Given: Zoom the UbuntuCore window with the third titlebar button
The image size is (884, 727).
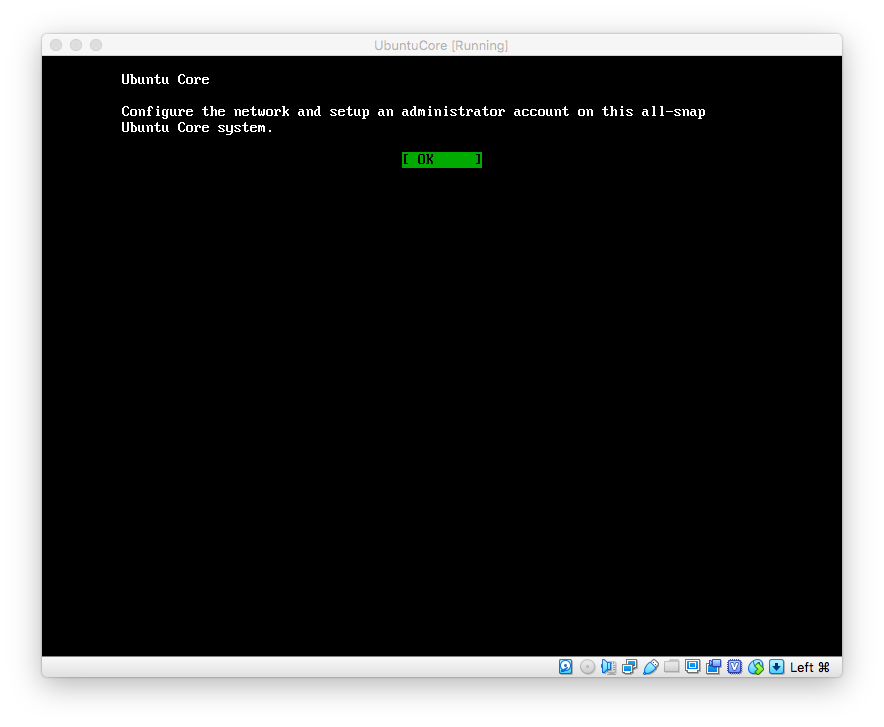Looking at the screenshot, I should (96, 45).
